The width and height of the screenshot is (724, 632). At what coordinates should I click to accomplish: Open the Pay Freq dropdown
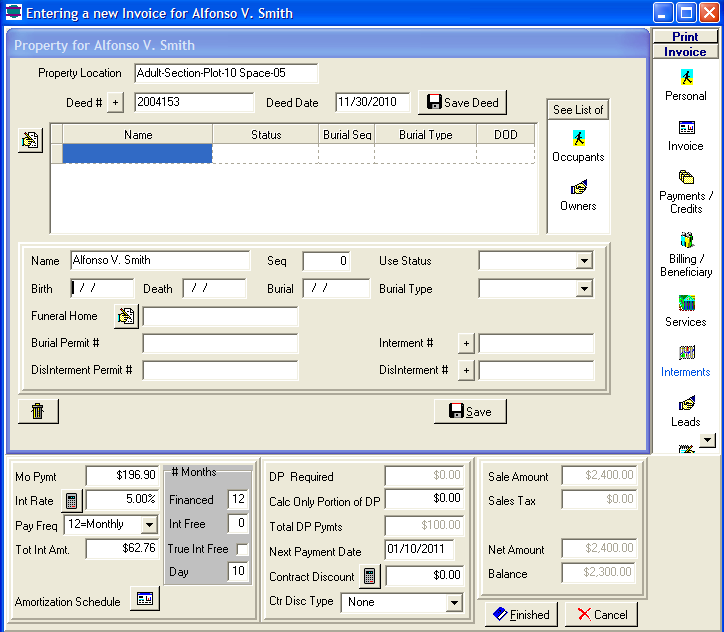click(x=149, y=525)
